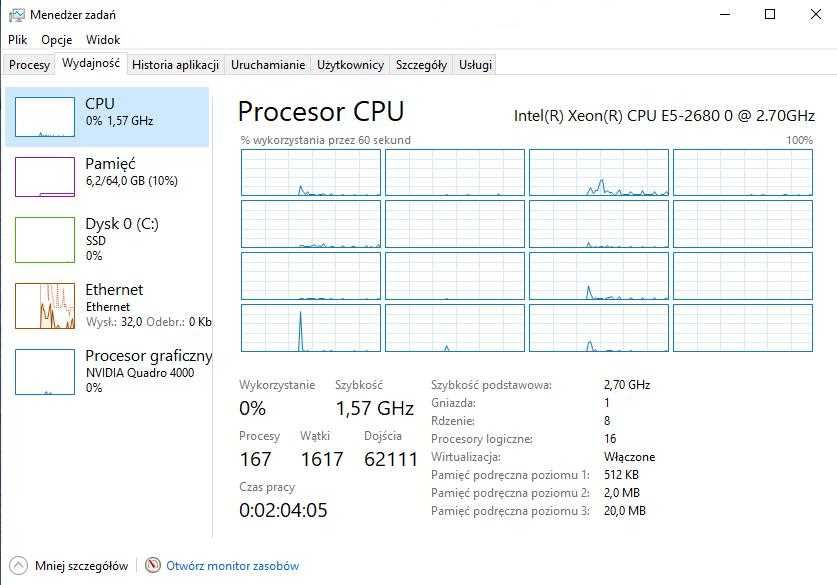Click the Mniej szczegółów collapse arrow icon

click(x=19, y=565)
